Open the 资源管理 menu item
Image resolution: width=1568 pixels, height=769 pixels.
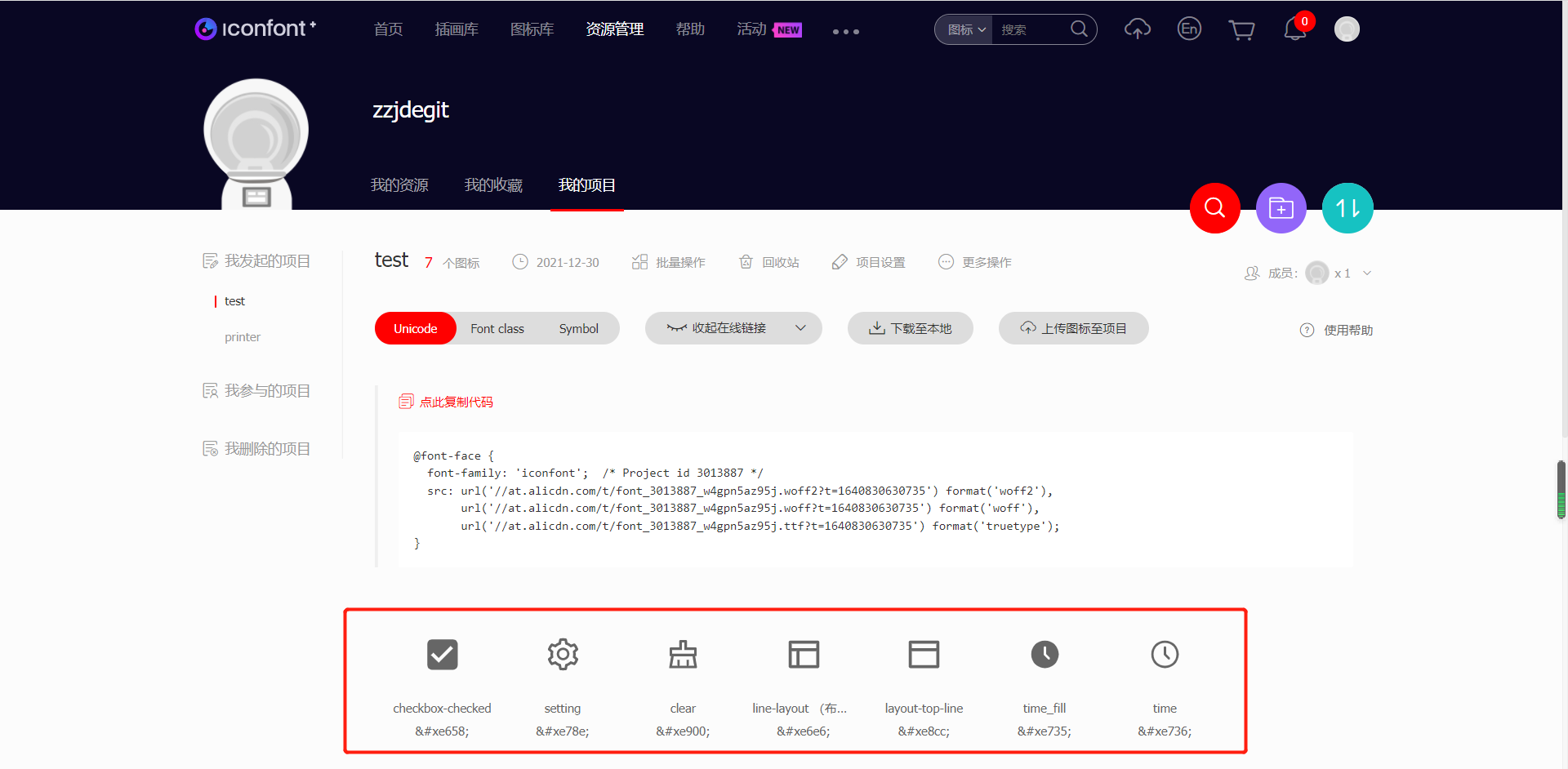pyautogui.click(x=614, y=29)
